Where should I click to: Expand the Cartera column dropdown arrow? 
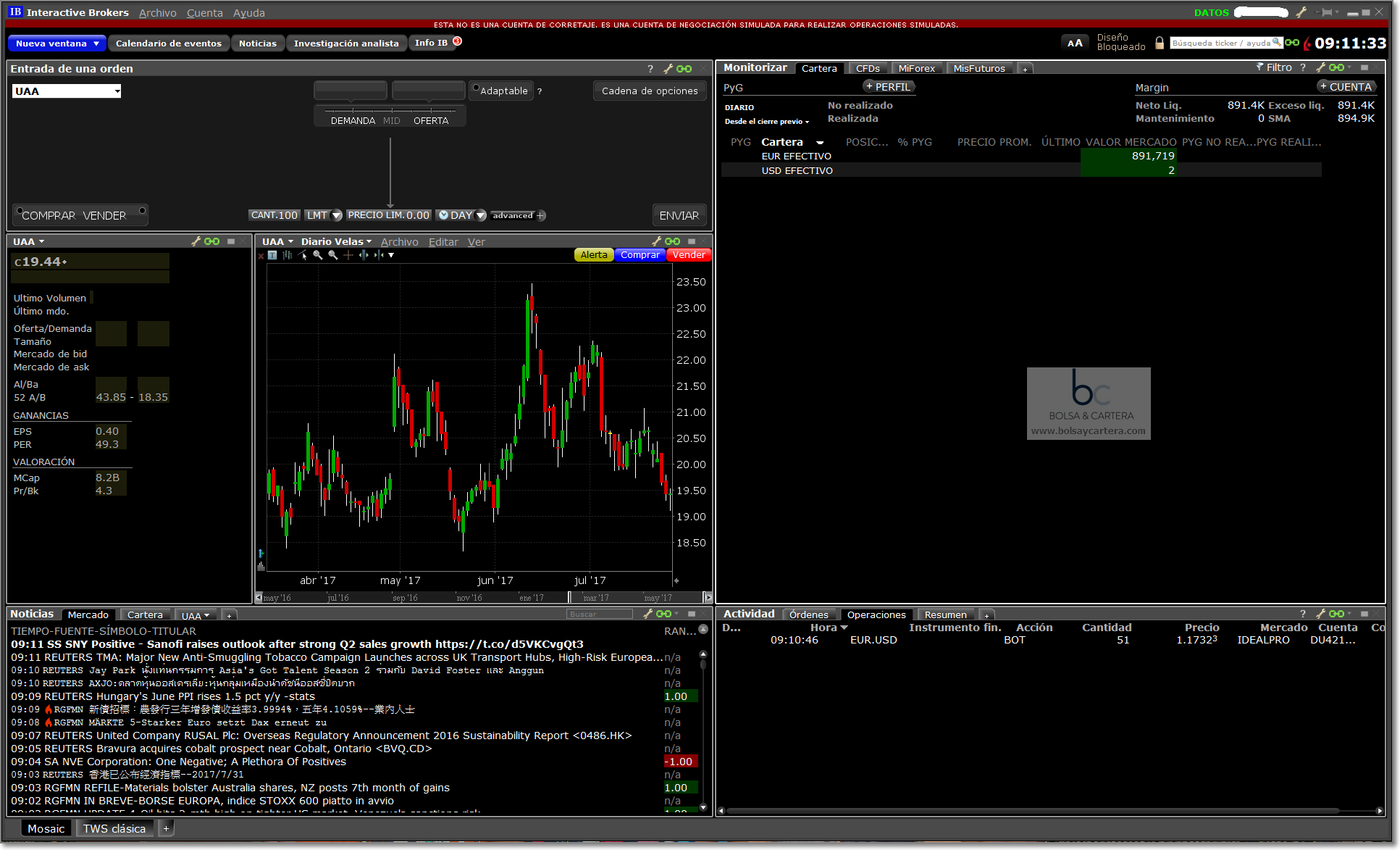(820, 143)
